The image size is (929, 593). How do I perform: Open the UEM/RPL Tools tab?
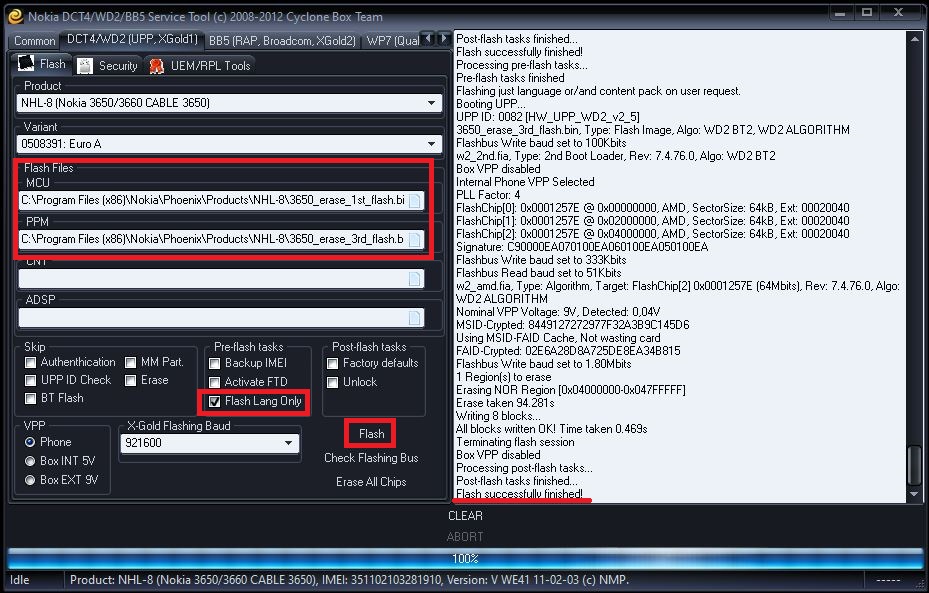(x=200, y=65)
